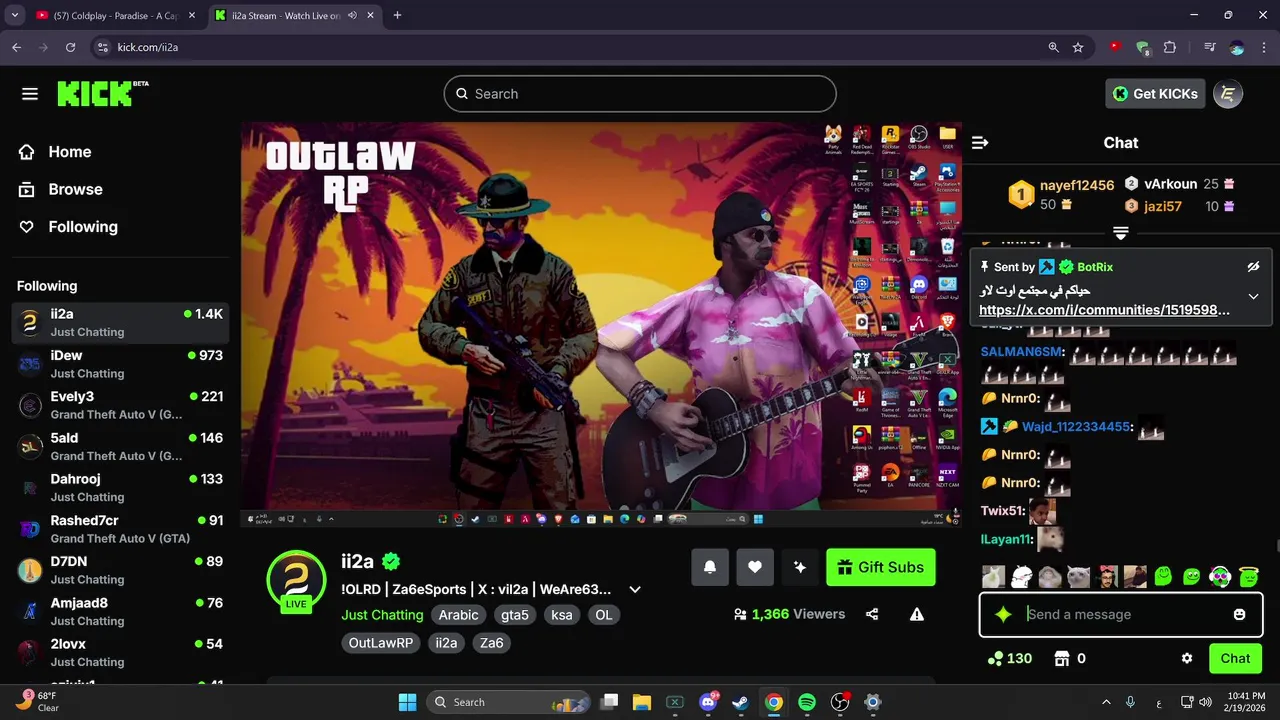Collapse the chat panel arrow icon
Viewport: 1280px width, 720px height.
[x=980, y=143]
